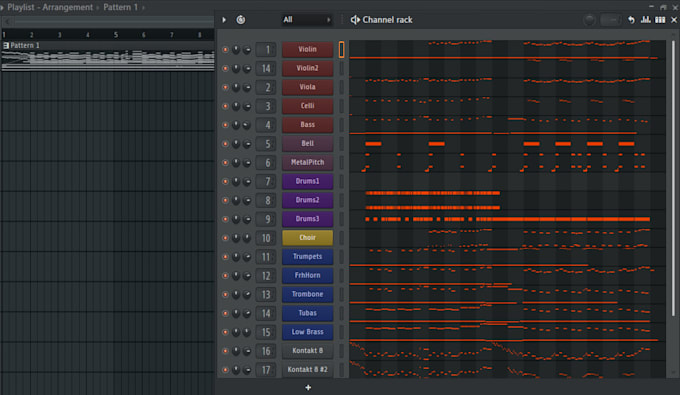Open the Playlist menu arrow at top left
The width and height of the screenshot is (680, 395).
[2, 7]
